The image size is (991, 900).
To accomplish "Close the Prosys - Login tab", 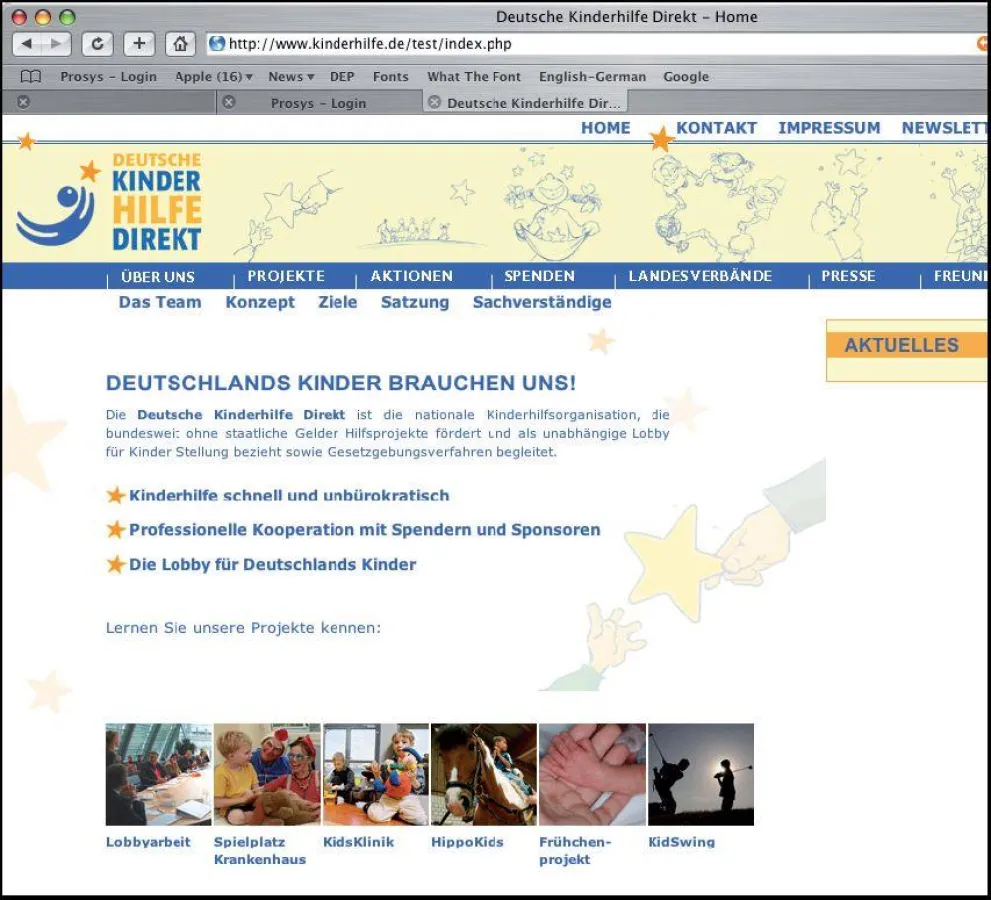I will point(228,102).
